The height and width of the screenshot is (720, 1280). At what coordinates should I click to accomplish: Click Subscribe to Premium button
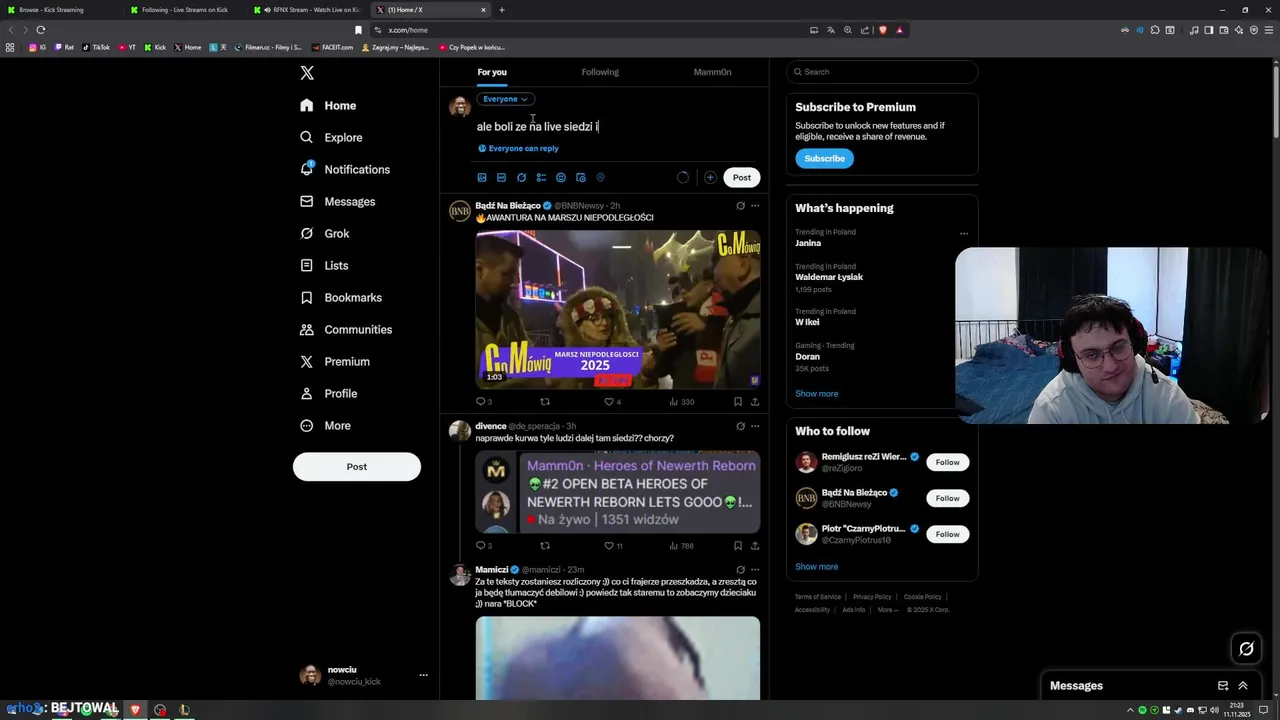coord(824,158)
